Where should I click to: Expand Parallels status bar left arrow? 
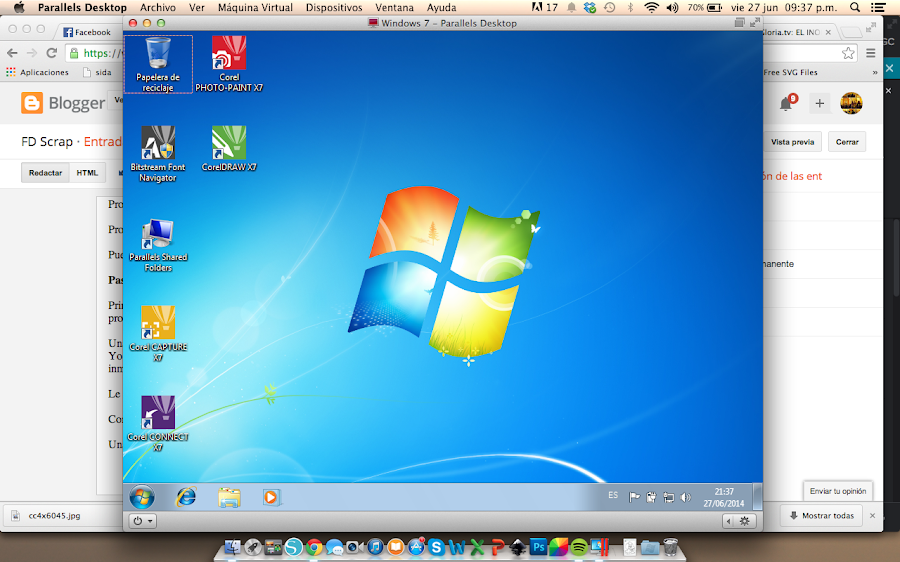pyautogui.click(x=728, y=521)
